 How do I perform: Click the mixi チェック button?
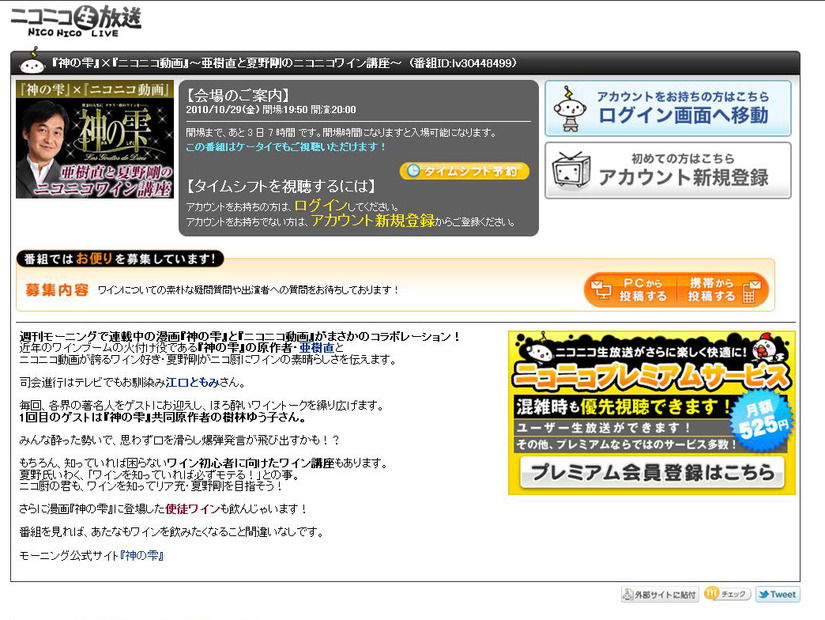click(727, 594)
